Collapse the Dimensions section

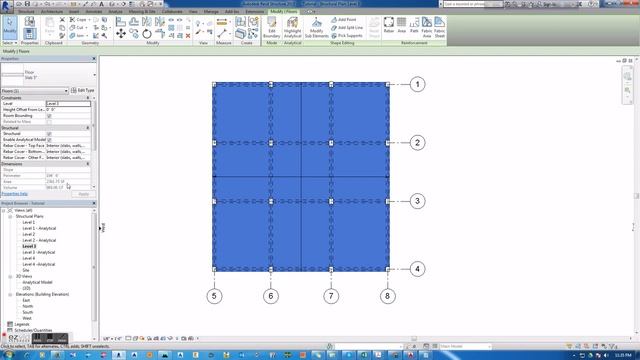(88, 164)
